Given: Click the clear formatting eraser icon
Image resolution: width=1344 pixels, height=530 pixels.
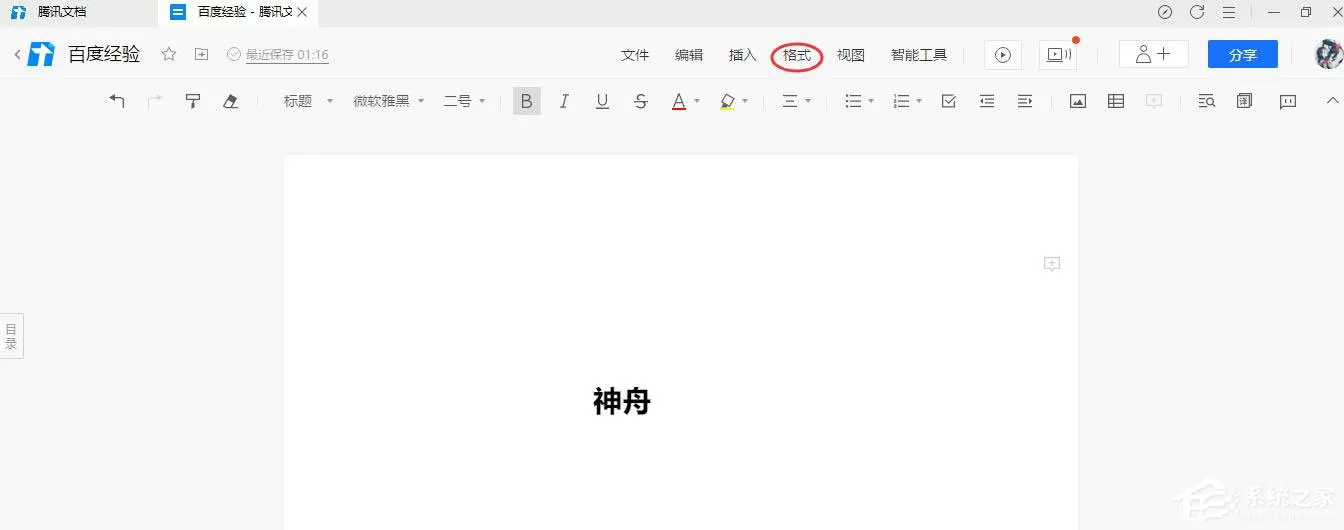Looking at the screenshot, I should [x=231, y=101].
